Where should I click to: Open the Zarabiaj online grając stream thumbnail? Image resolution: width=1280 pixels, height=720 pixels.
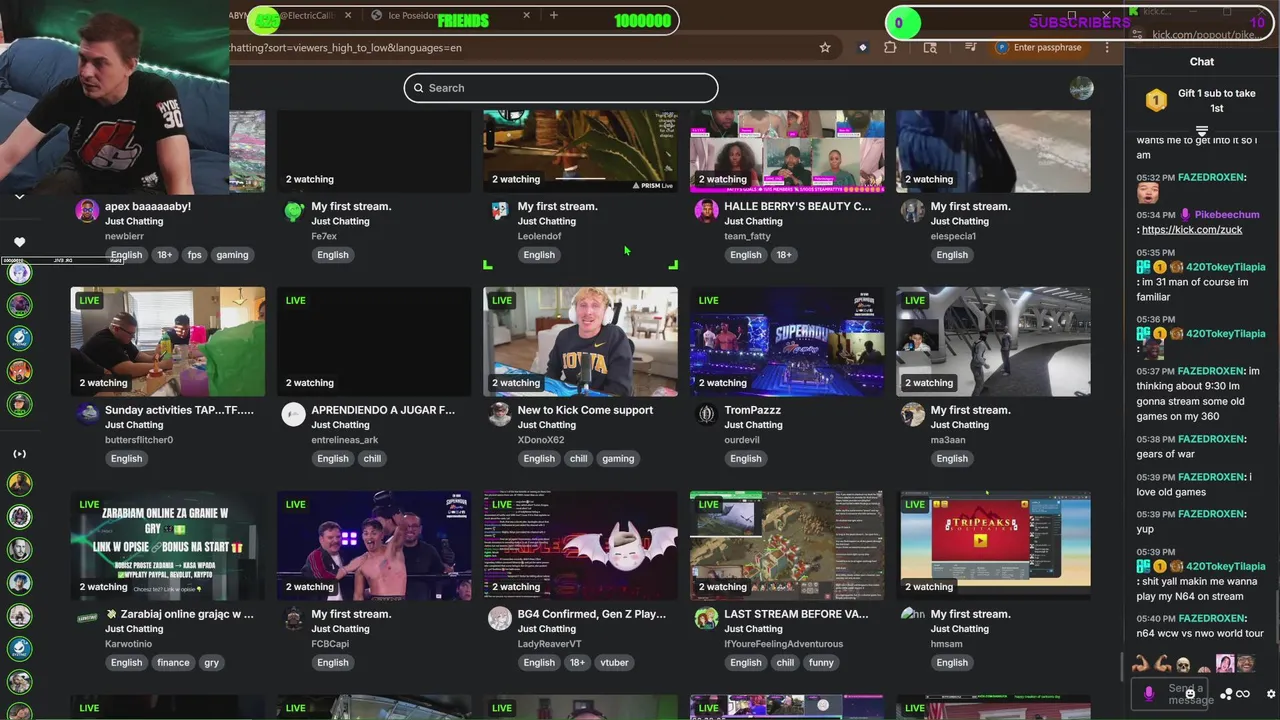click(x=167, y=546)
